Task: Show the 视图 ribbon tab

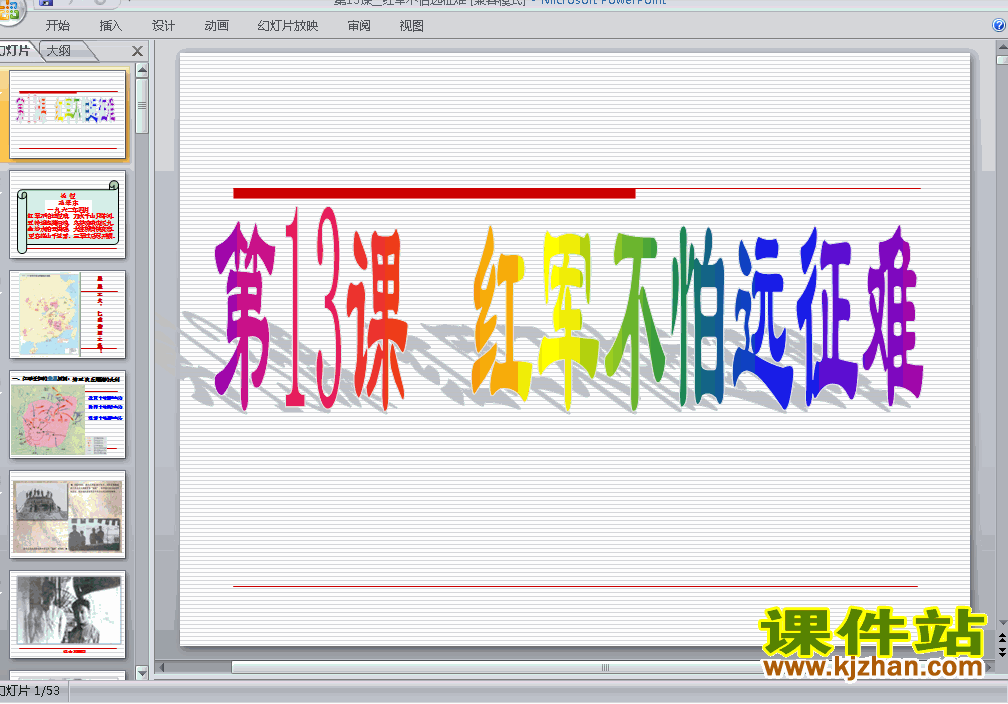Action: coord(411,26)
